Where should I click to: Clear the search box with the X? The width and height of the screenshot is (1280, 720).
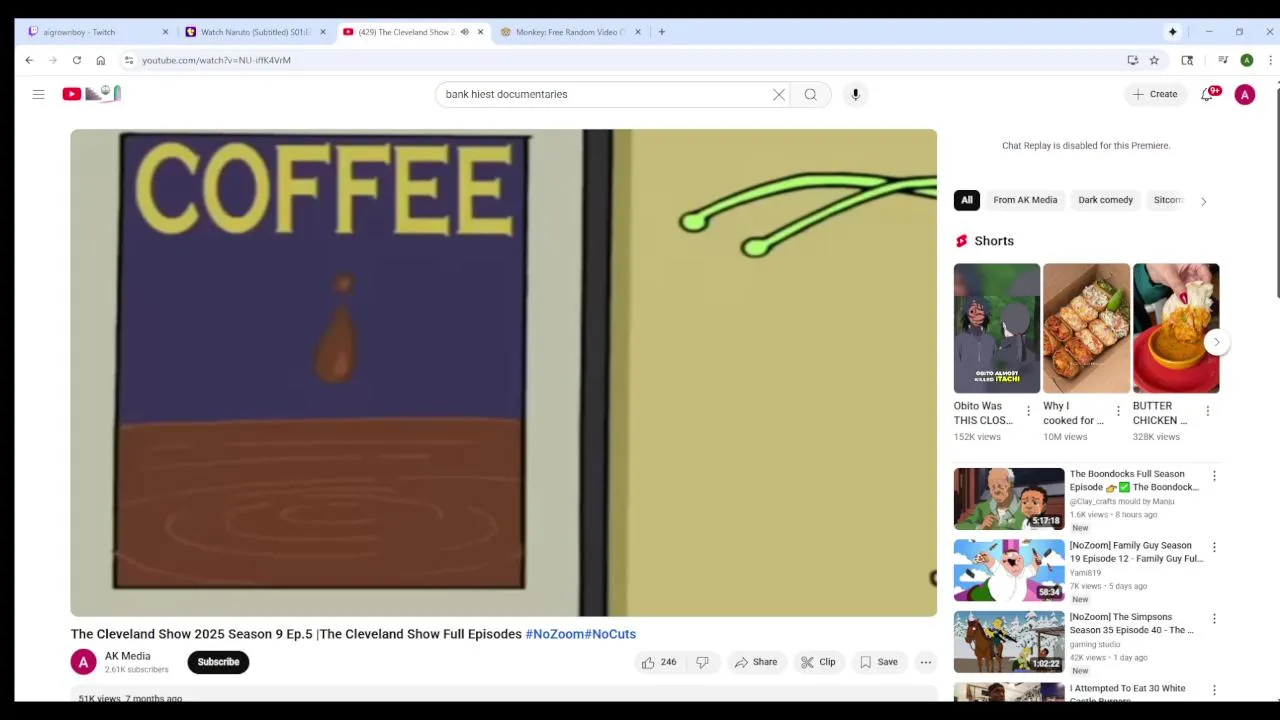(x=779, y=94)
